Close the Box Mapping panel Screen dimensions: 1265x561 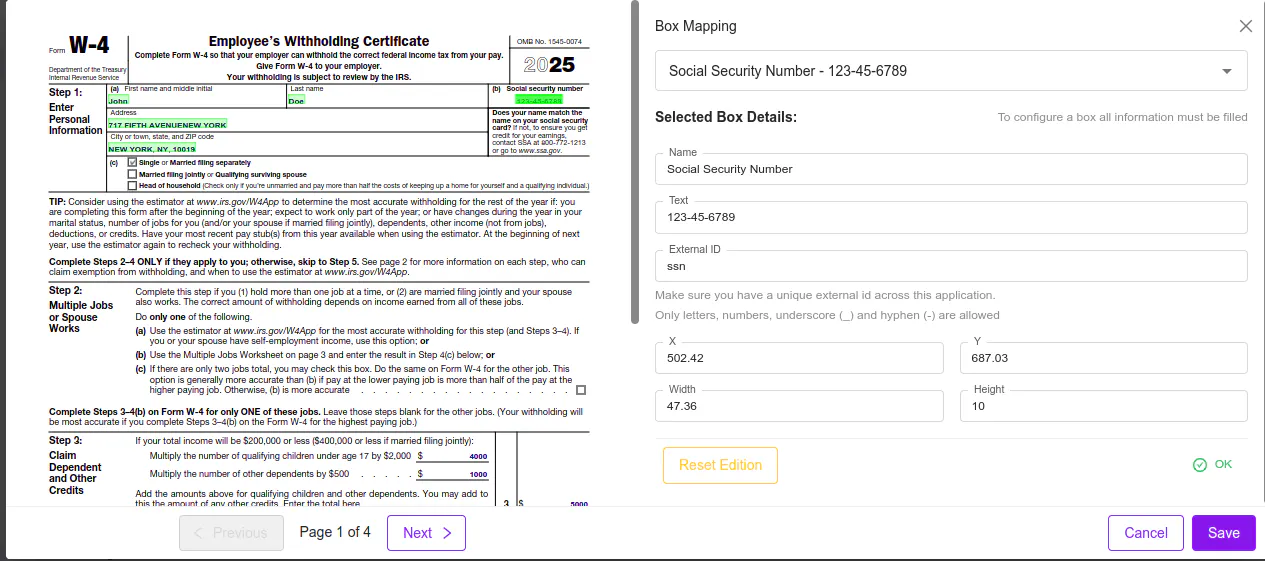tap(1245, 27)
